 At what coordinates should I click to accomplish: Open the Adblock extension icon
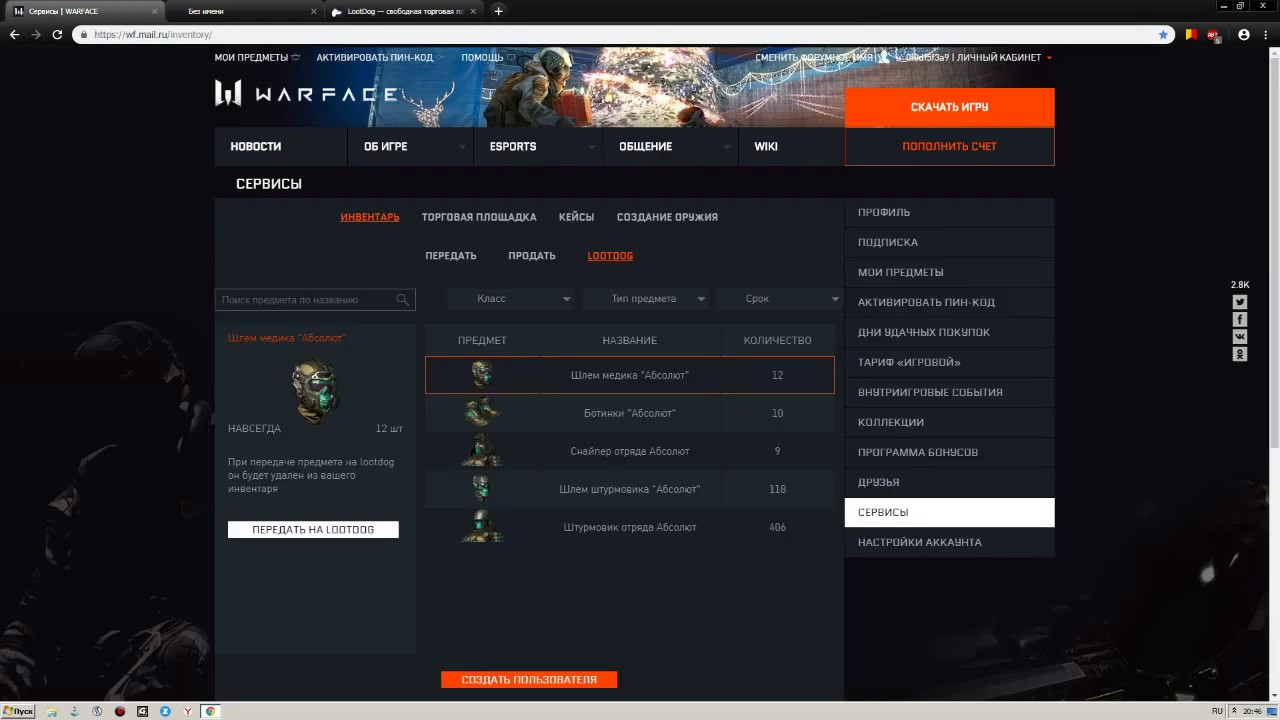(1213, 34)
